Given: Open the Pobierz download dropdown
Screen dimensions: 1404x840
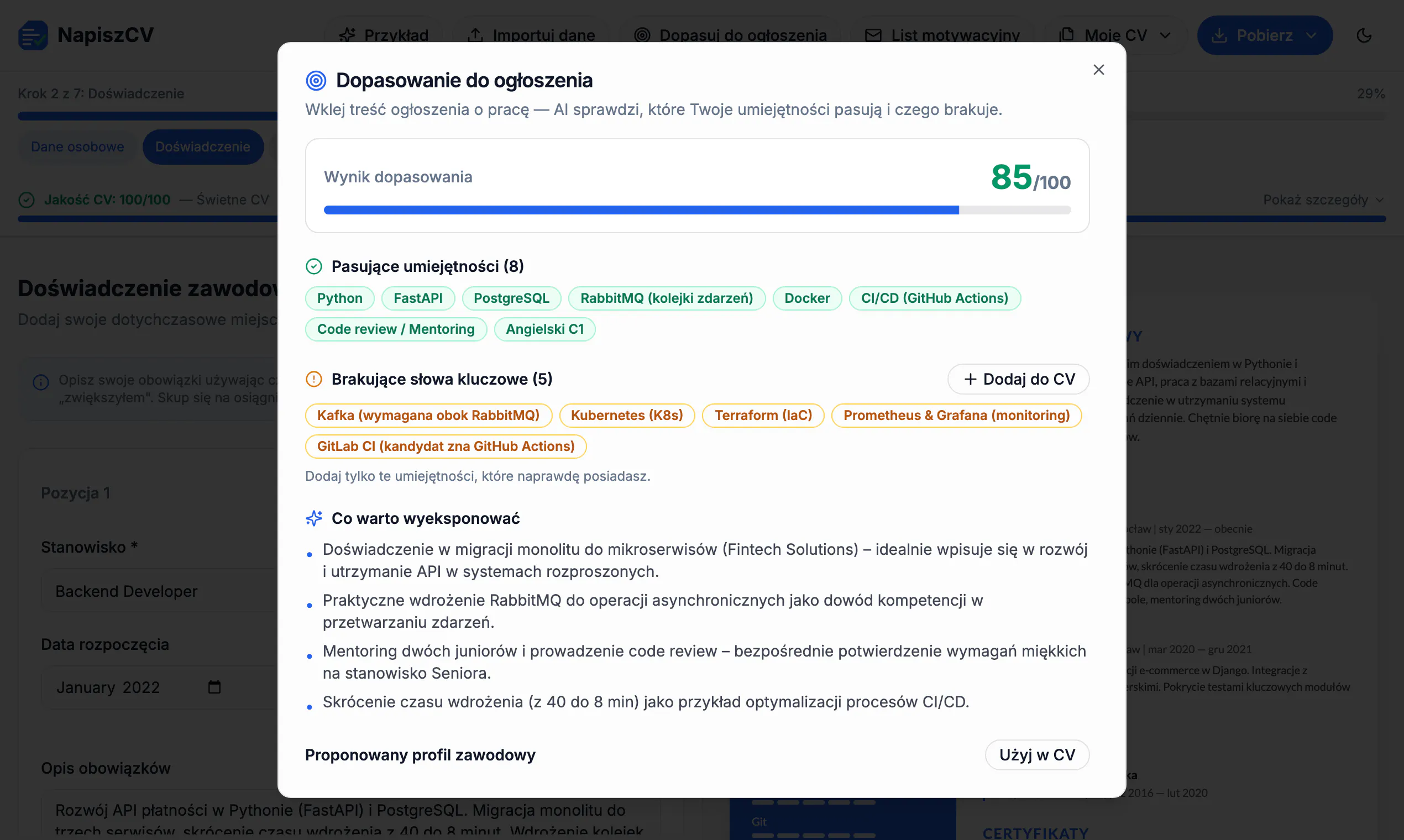Looking at the screenshot, I should click(x=1264, y=35).
